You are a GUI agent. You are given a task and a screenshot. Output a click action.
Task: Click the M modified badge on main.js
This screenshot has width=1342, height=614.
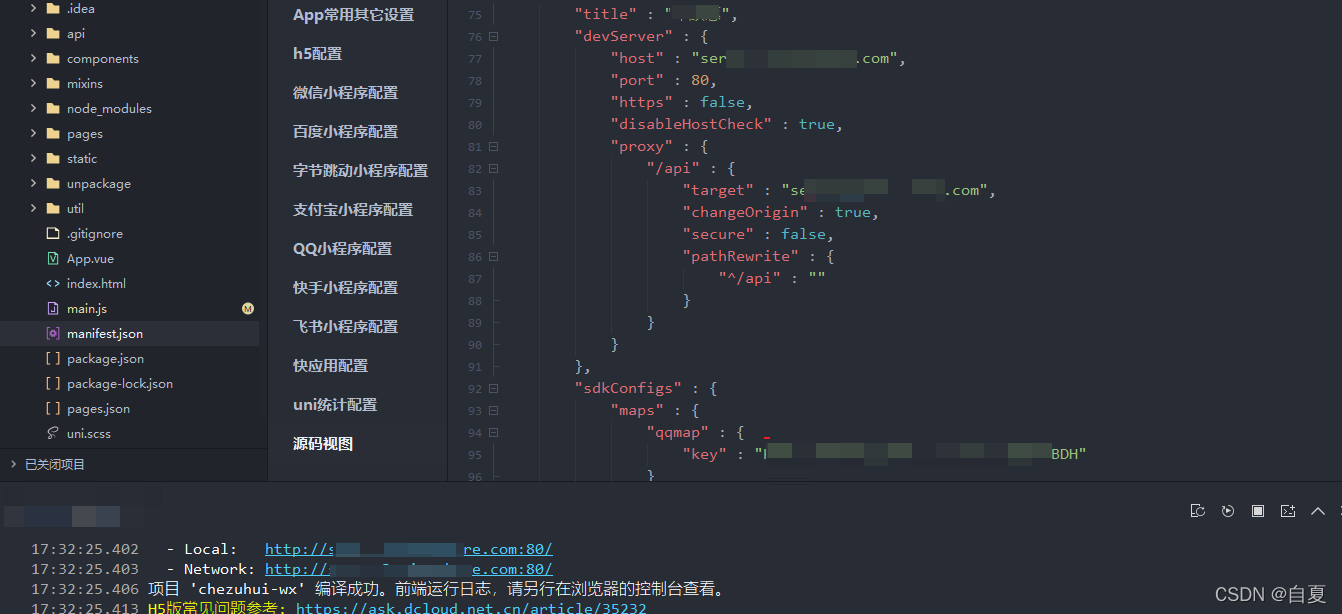pos(248,309)
